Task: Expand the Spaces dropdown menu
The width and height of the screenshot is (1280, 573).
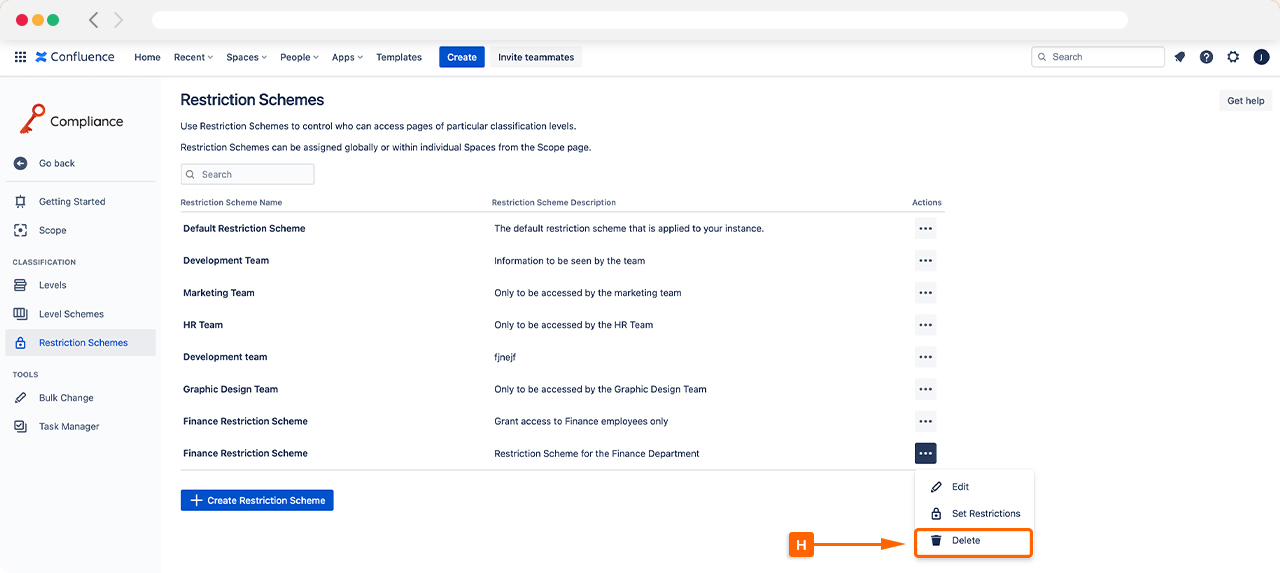Action: [x=246, y=57]
